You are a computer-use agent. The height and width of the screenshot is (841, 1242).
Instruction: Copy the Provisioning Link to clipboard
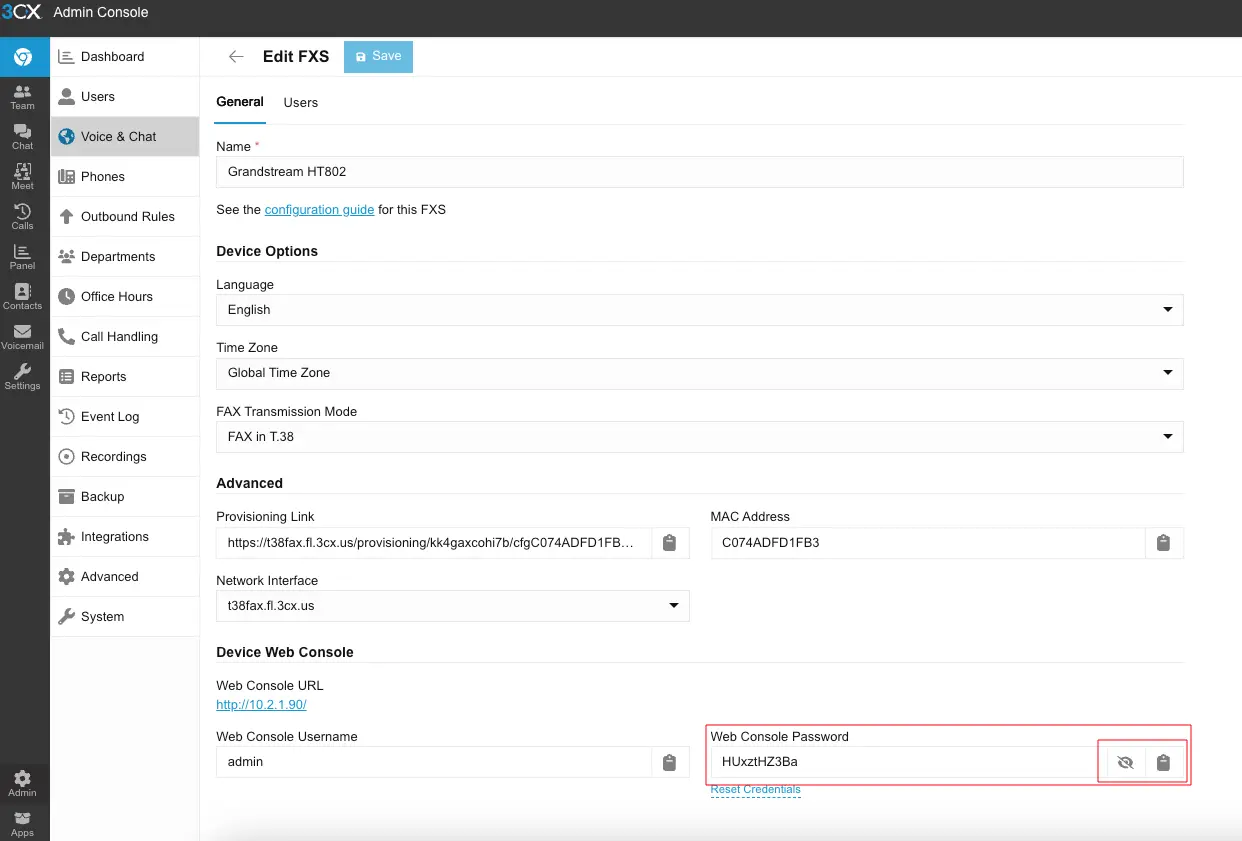pos(670,543)
